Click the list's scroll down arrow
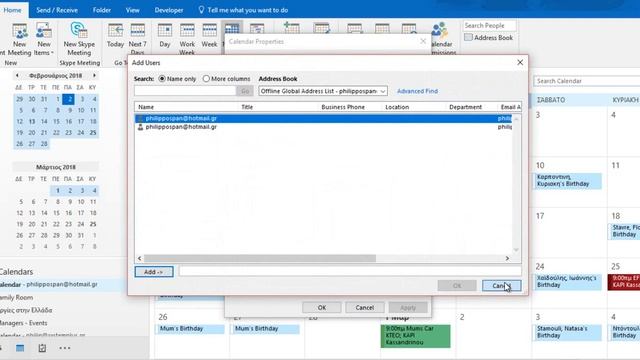The width and height of the screenshot is (640, 360). (516, 250)
